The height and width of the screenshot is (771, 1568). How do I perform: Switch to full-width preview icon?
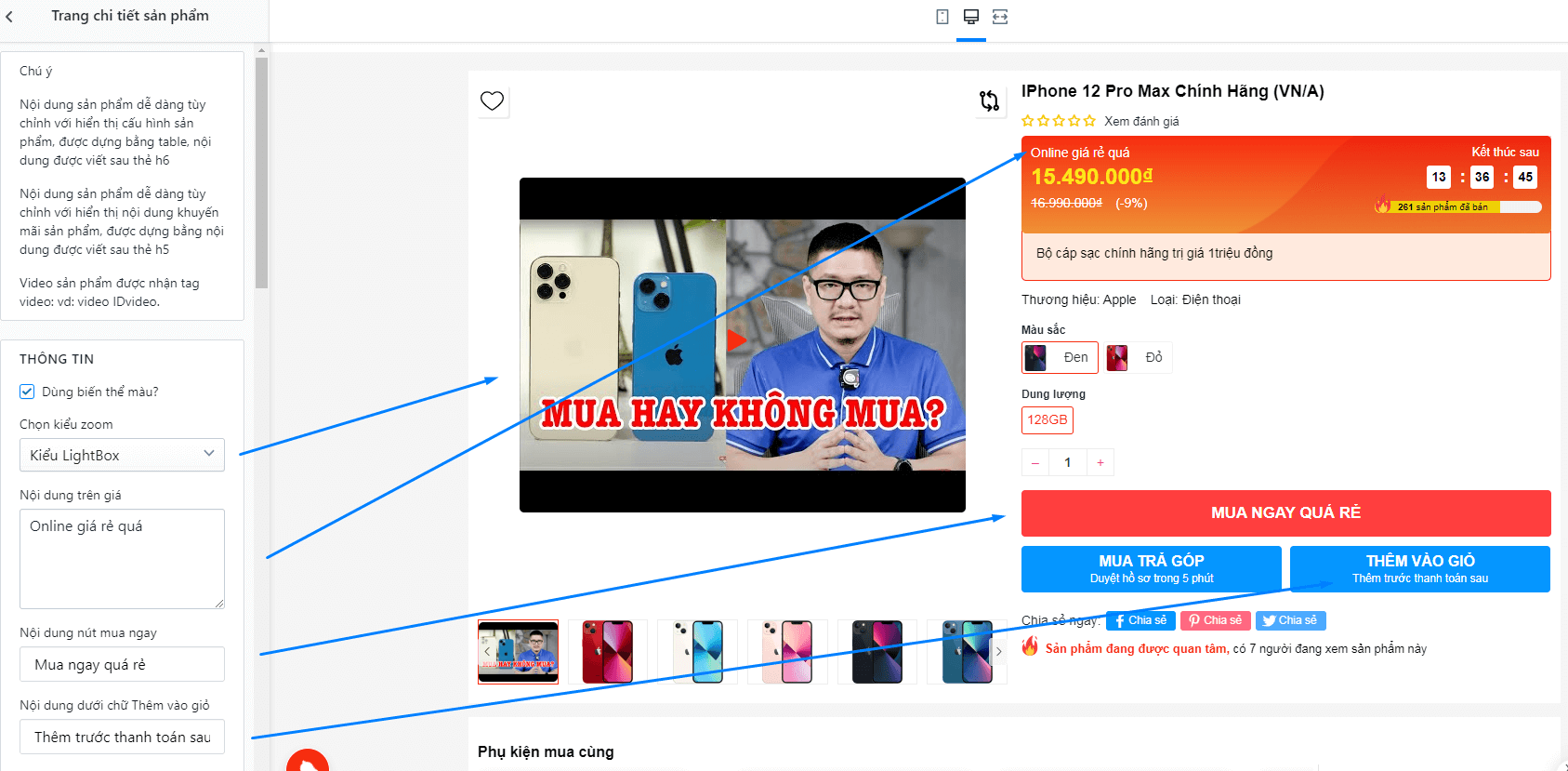pos(1000,17)
